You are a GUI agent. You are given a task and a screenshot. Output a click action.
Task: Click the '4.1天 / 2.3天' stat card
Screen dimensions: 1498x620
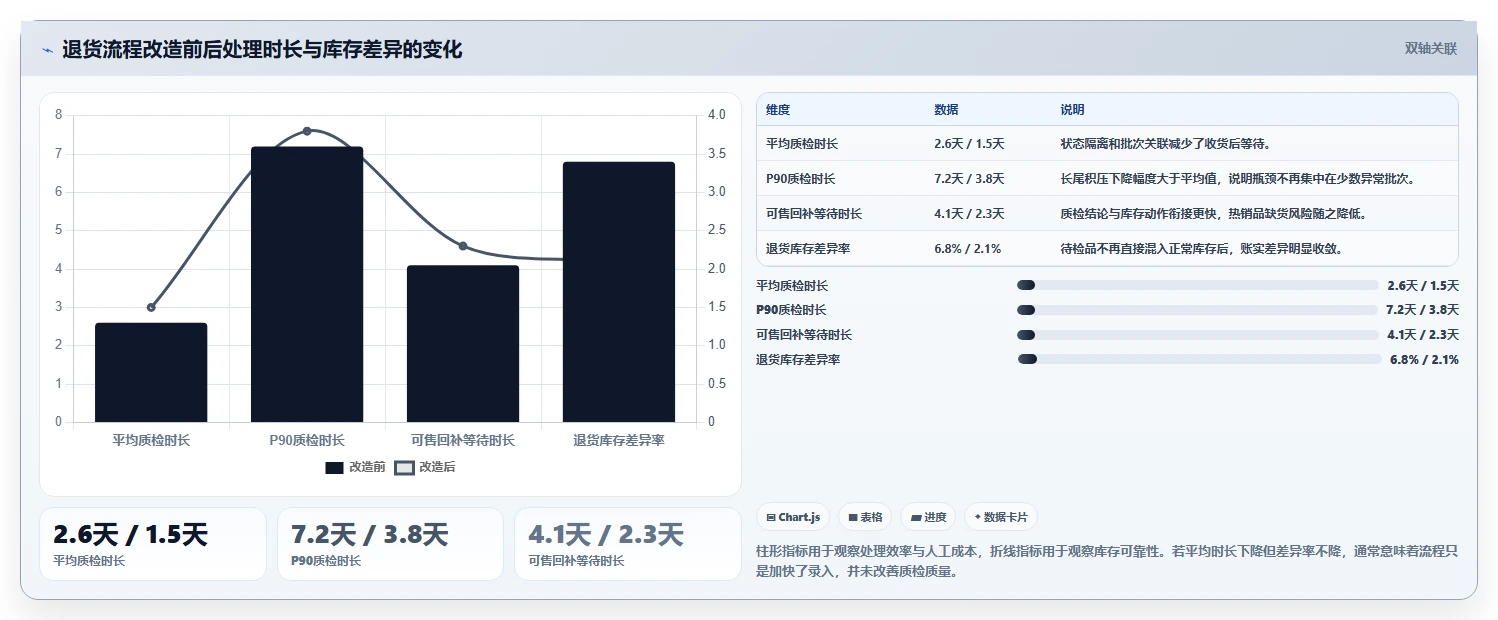click(628, 544)
